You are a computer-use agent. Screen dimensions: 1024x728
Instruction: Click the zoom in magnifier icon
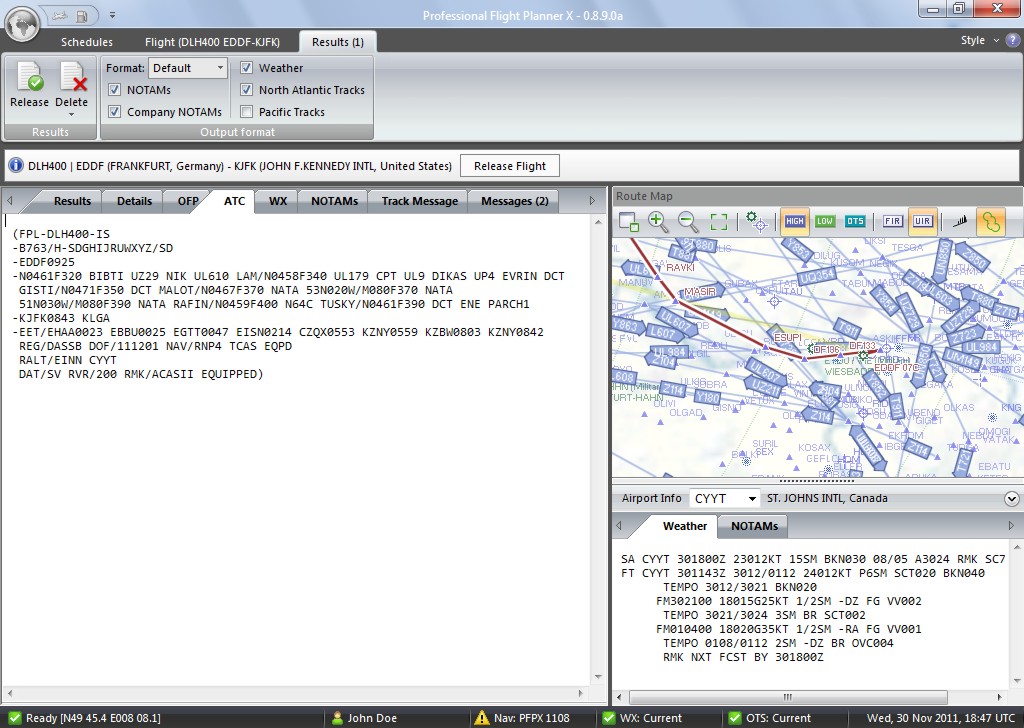(658, 222)
